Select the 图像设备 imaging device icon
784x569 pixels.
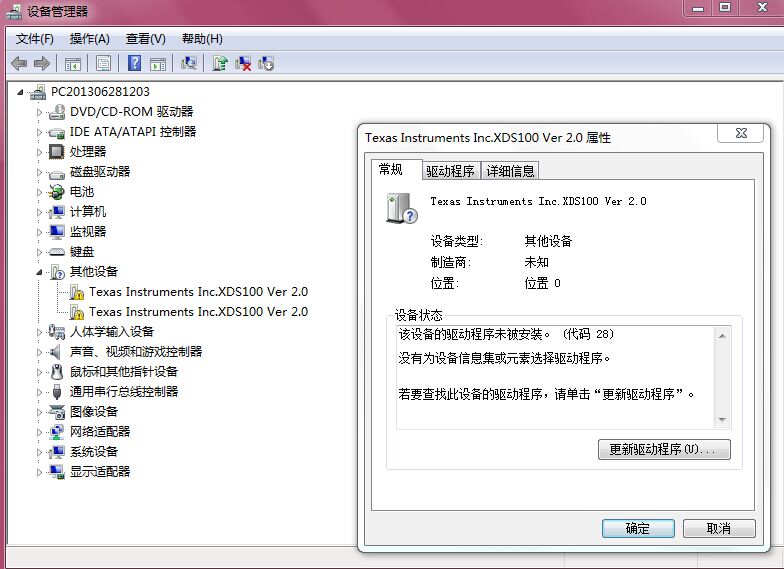click(57, 412)
